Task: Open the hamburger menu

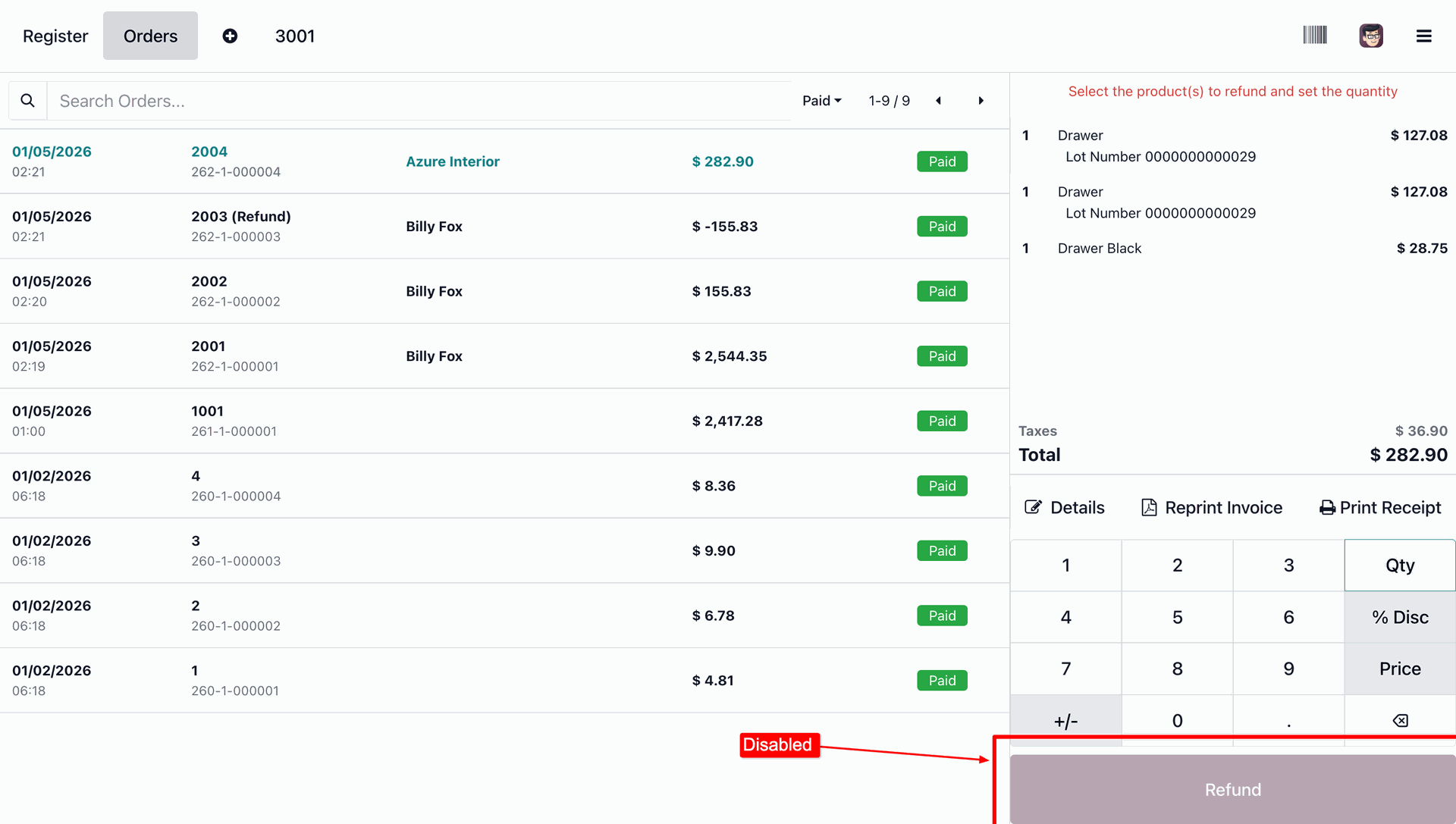Action: [1423, 36]
